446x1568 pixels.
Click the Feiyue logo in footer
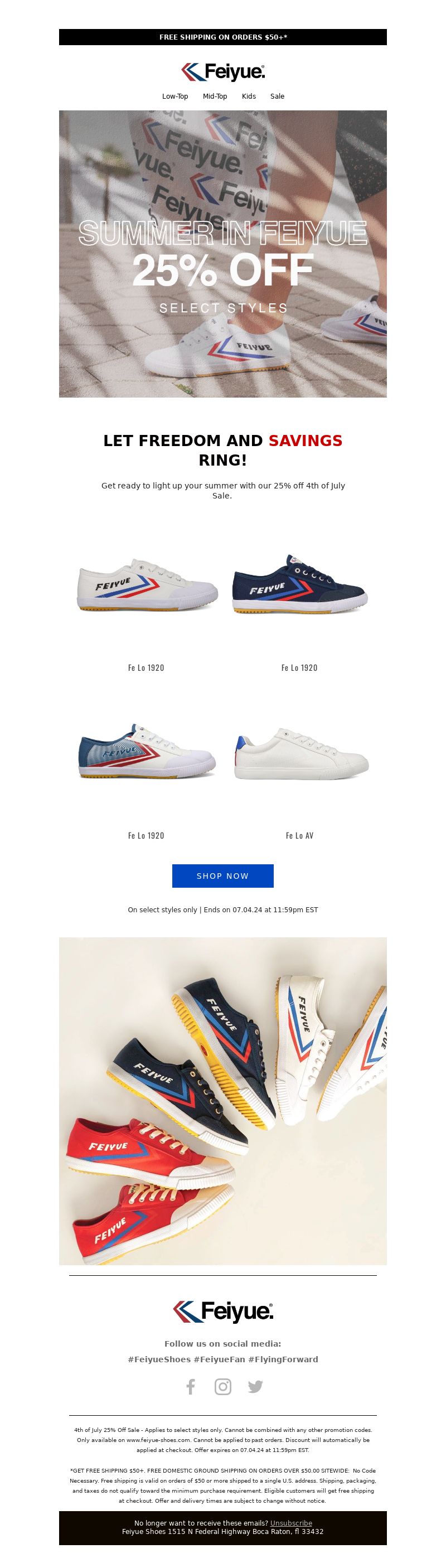(222, 1311)
